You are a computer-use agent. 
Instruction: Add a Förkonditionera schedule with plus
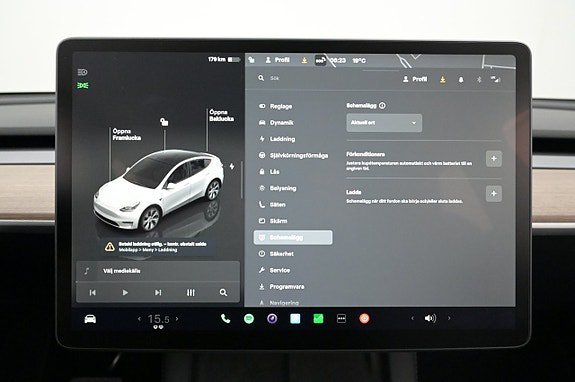[494, 159]
